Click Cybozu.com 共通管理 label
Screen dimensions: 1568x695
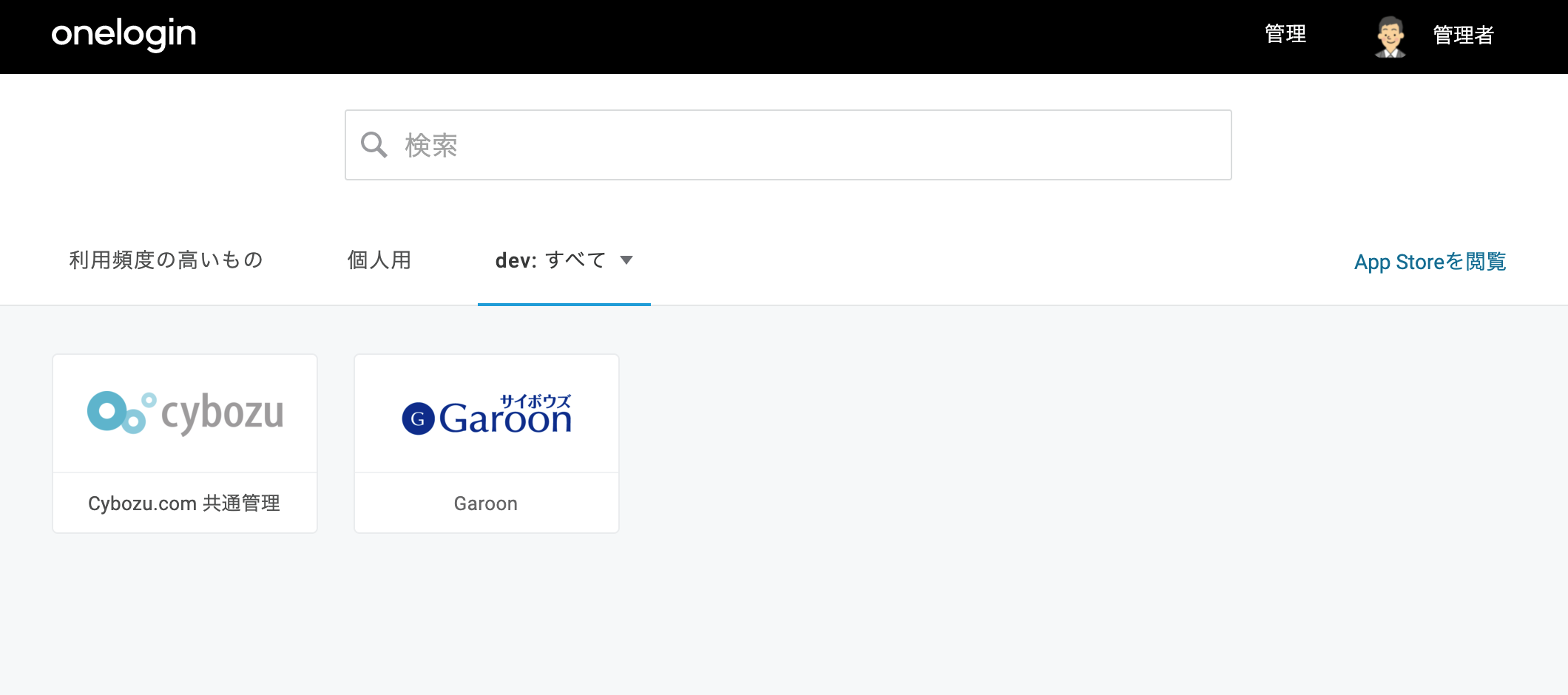(184, 504)
